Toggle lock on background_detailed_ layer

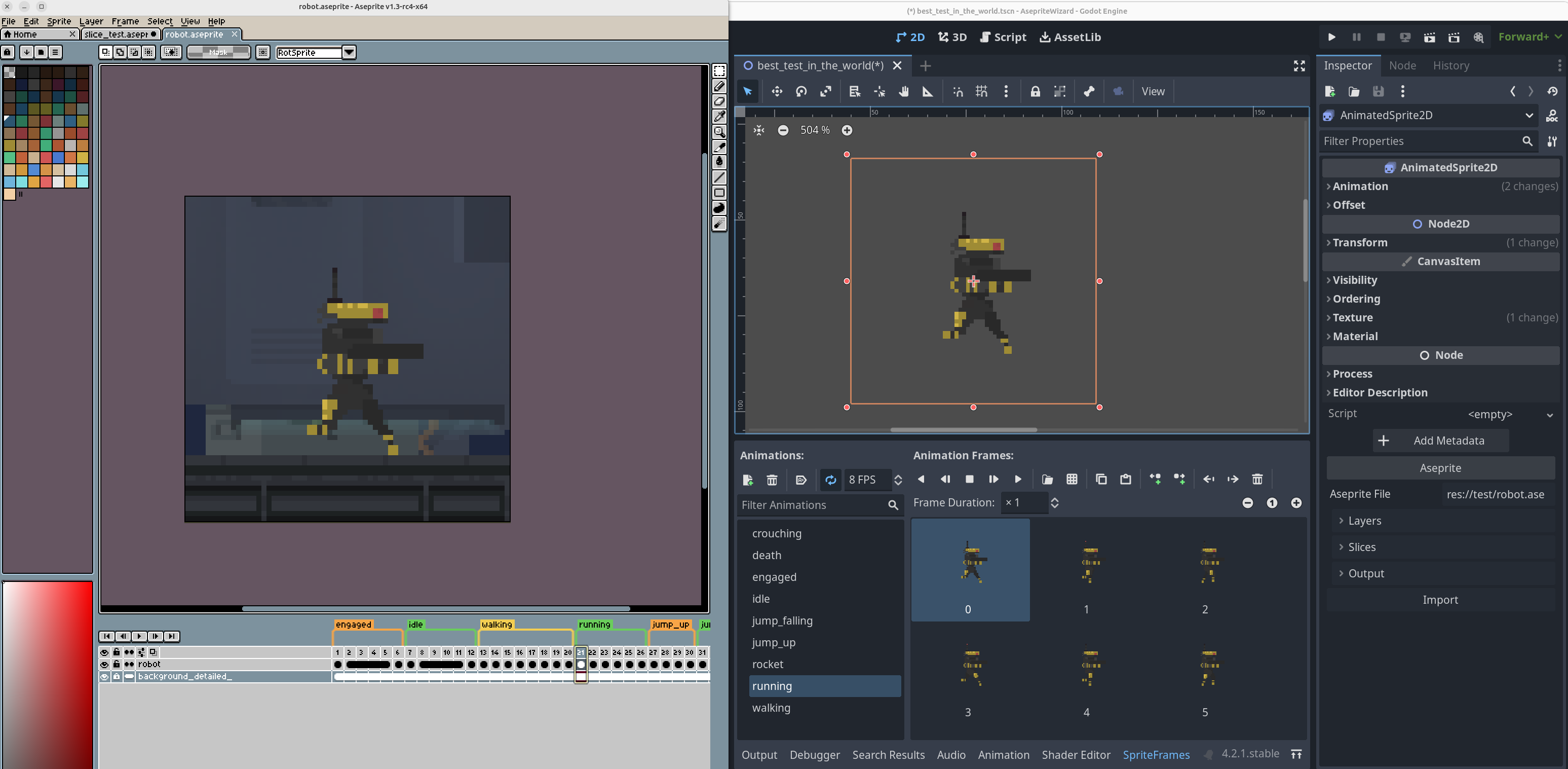click(x=116, y=676)
